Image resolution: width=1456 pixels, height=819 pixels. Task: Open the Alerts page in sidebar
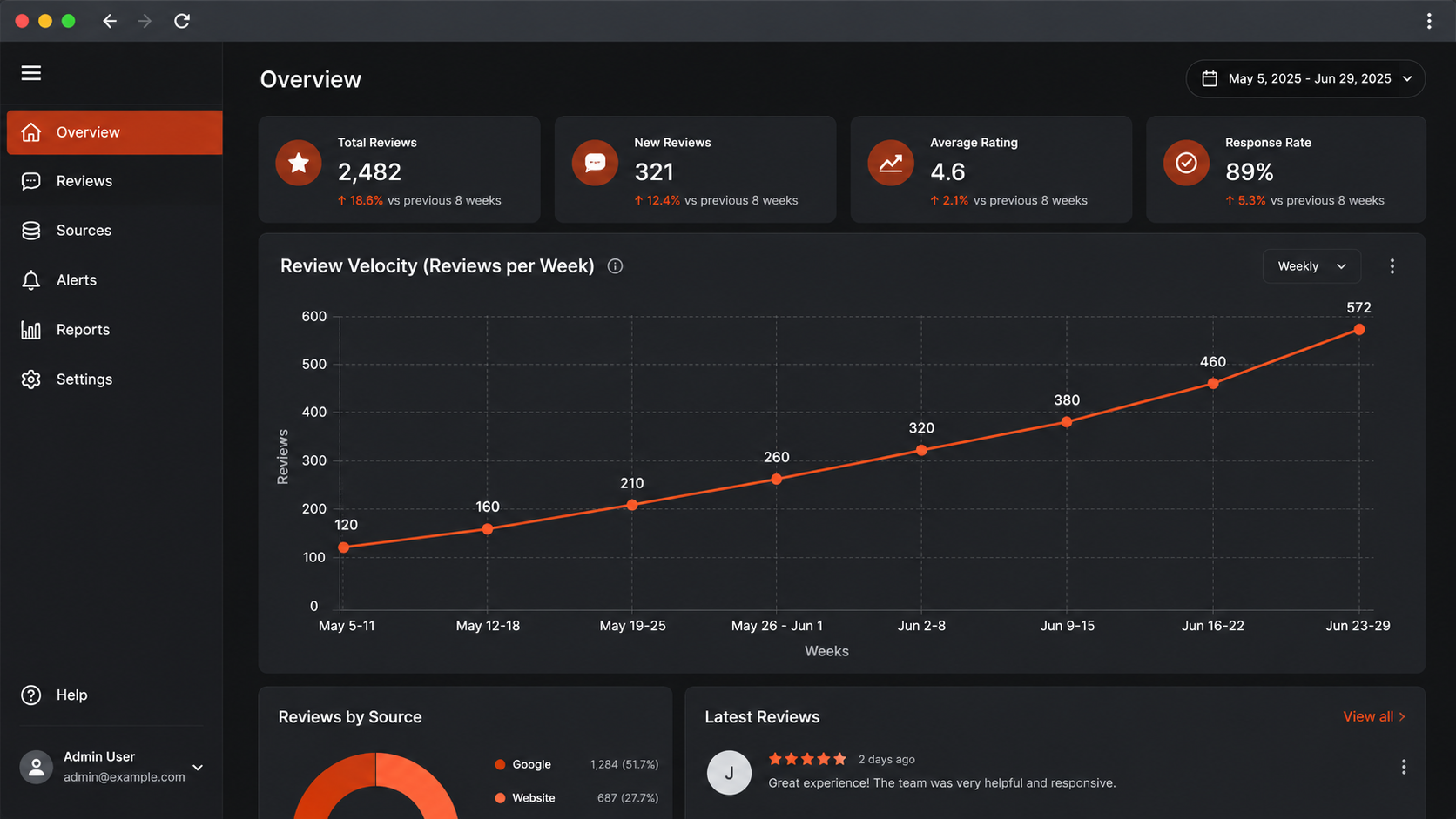pos(115,280)
